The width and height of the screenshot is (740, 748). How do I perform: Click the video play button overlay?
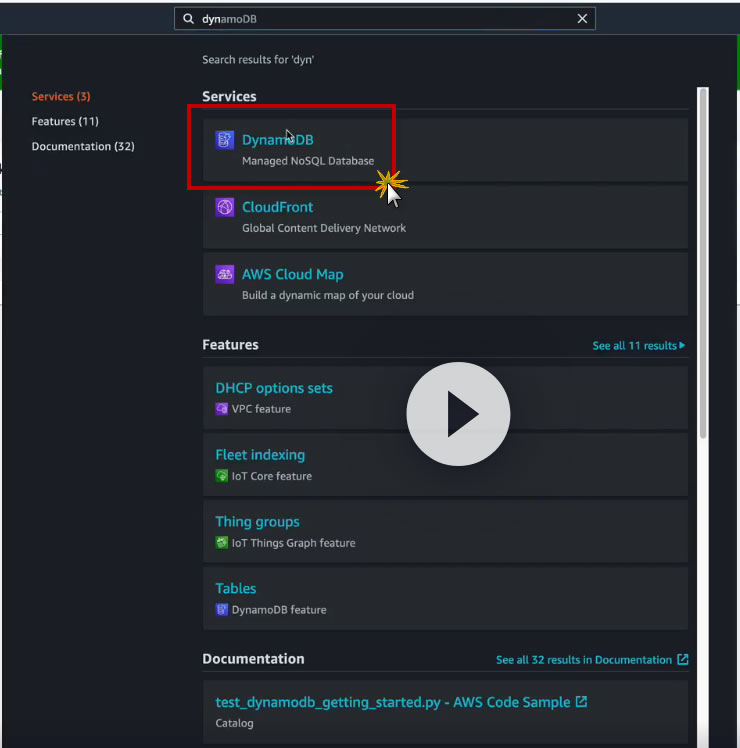(x=458, y=414)
